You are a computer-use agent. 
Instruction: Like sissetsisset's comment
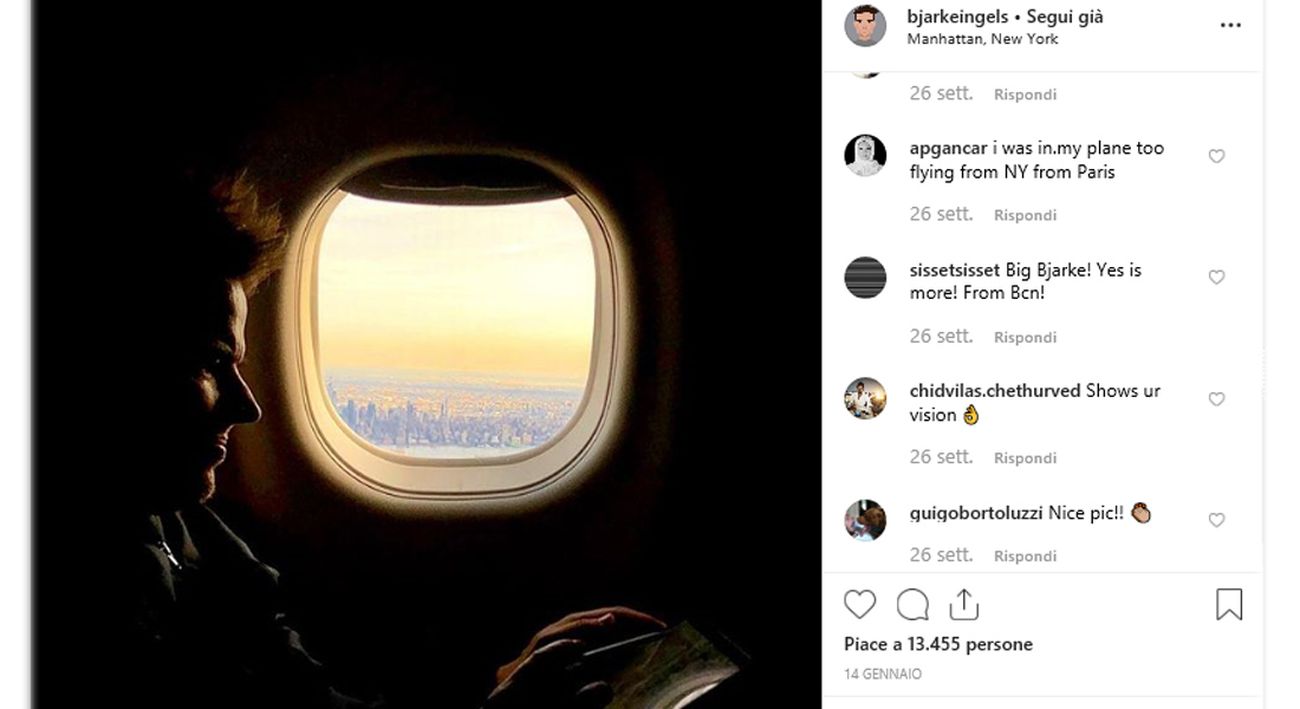[x=1216, y=277]
